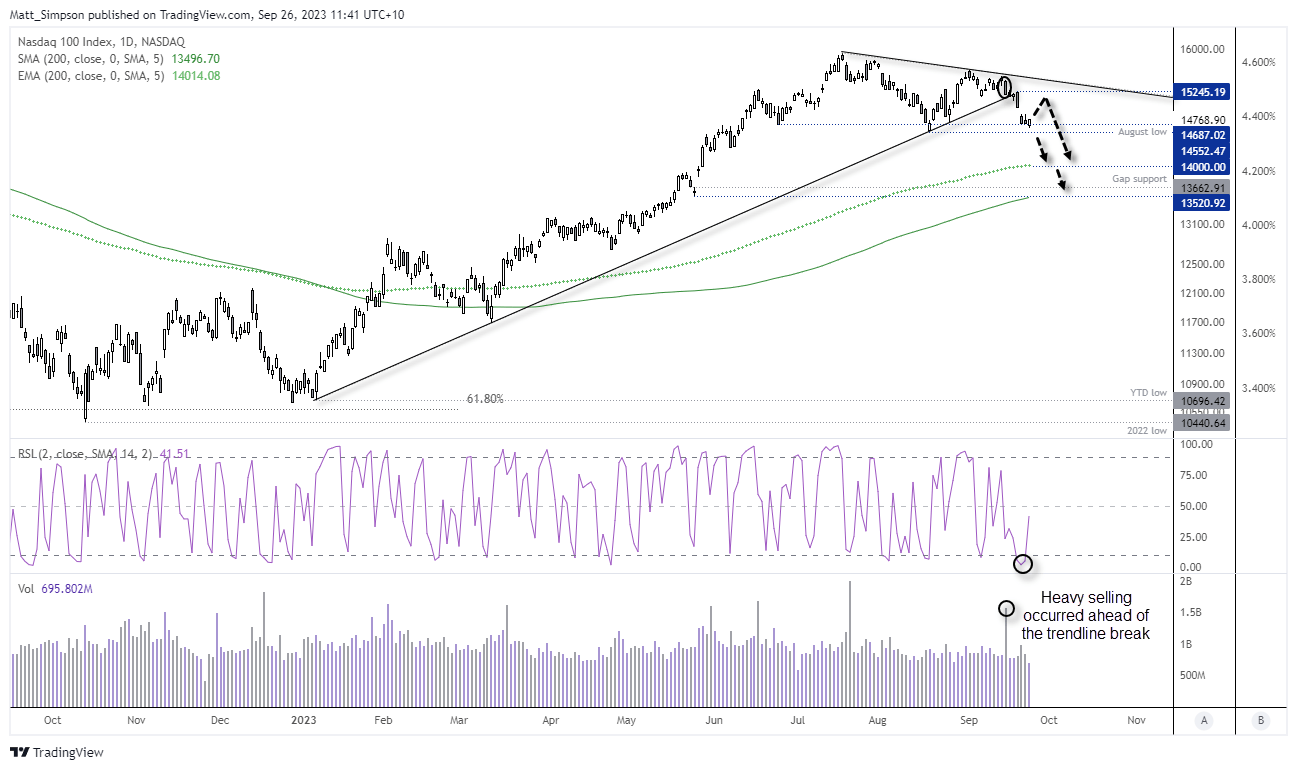Screen dimensions: 1297x770
Task: Click the 13520.92 price label
Action: [1203, 203]
